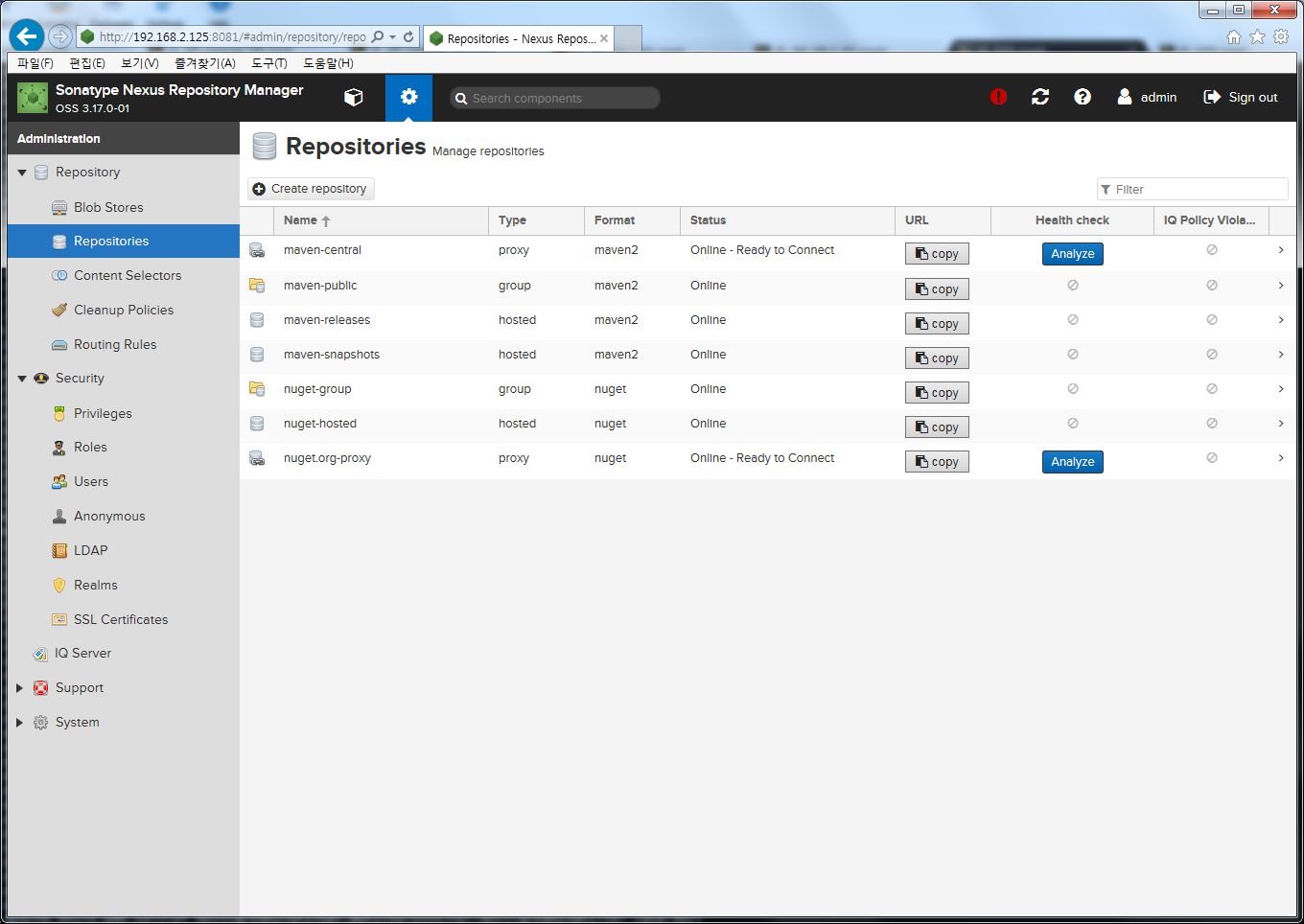Click the Cleanup Policies broom icon

coord(59,310)
